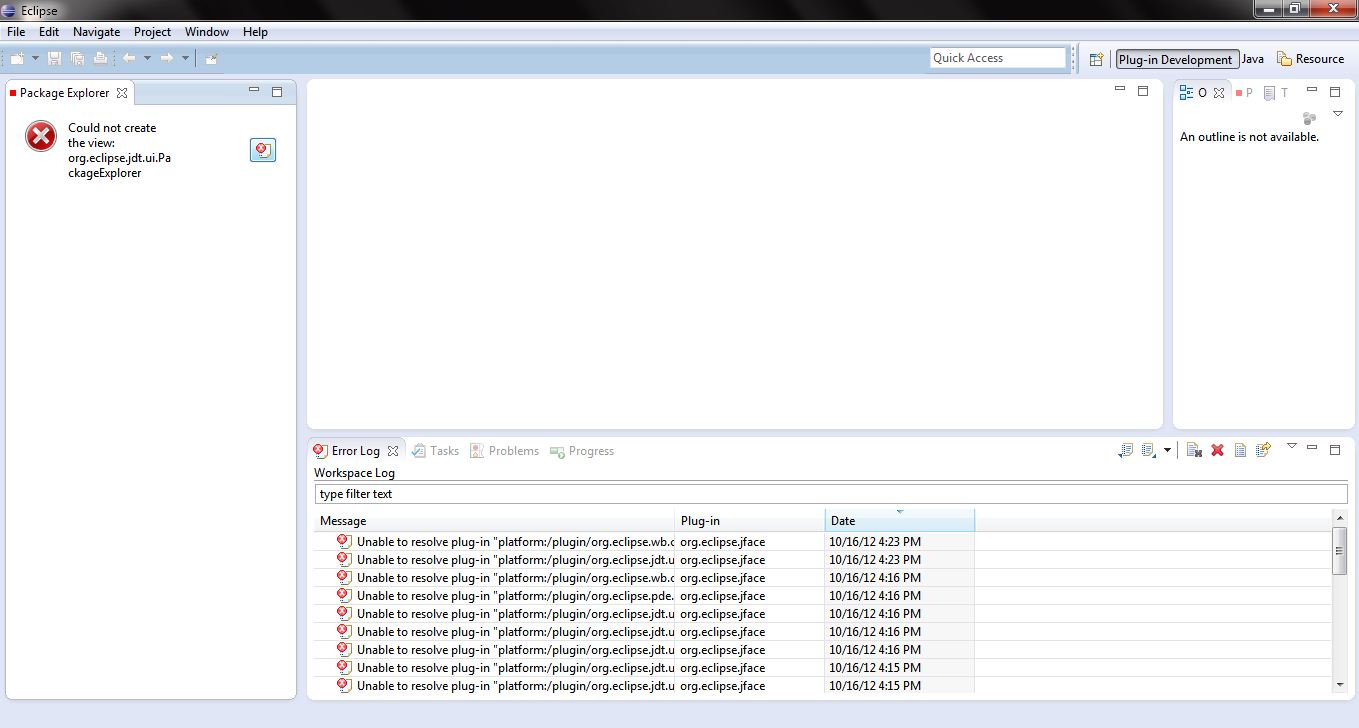The image size is (1359, 728).
Task: Maximize the Outline panel
Action: [1334, 92]
